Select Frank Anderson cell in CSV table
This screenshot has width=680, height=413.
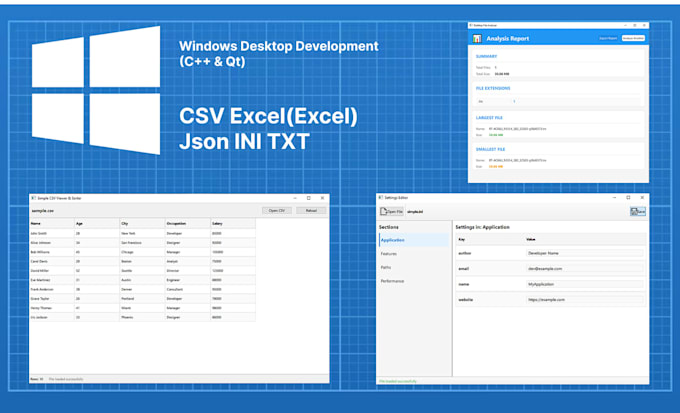[52, 289]
